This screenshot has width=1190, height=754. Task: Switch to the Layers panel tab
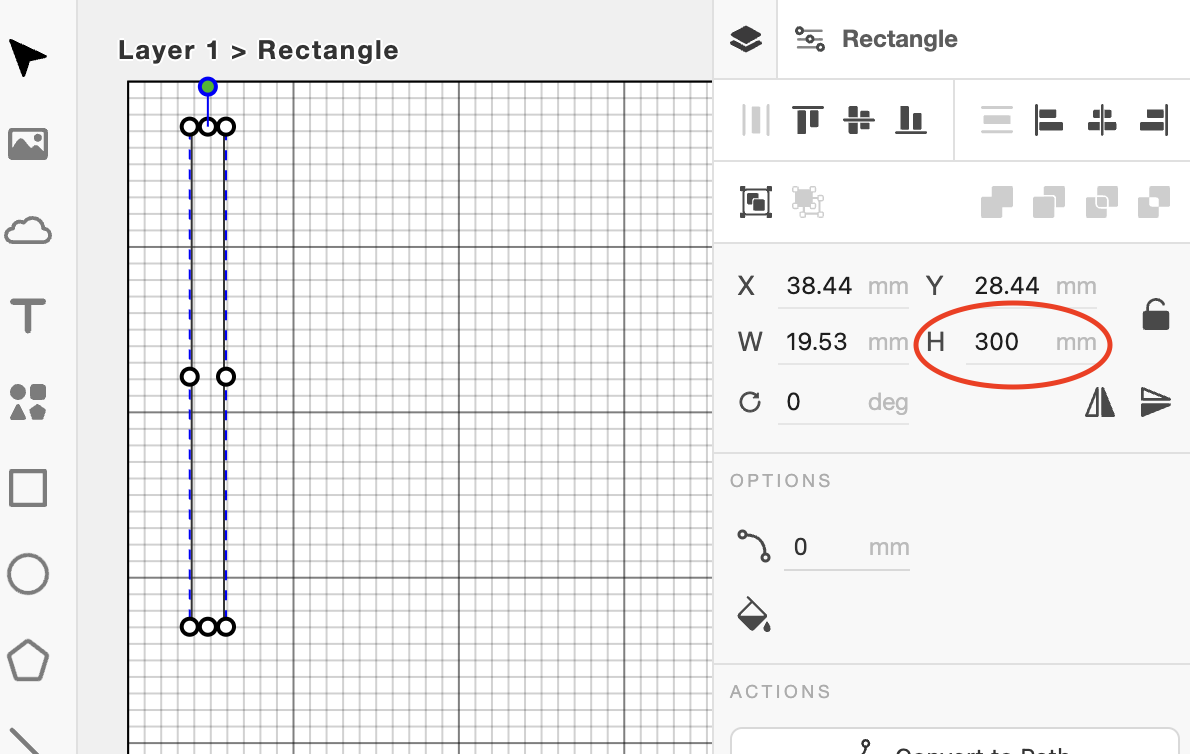(746, 39)
